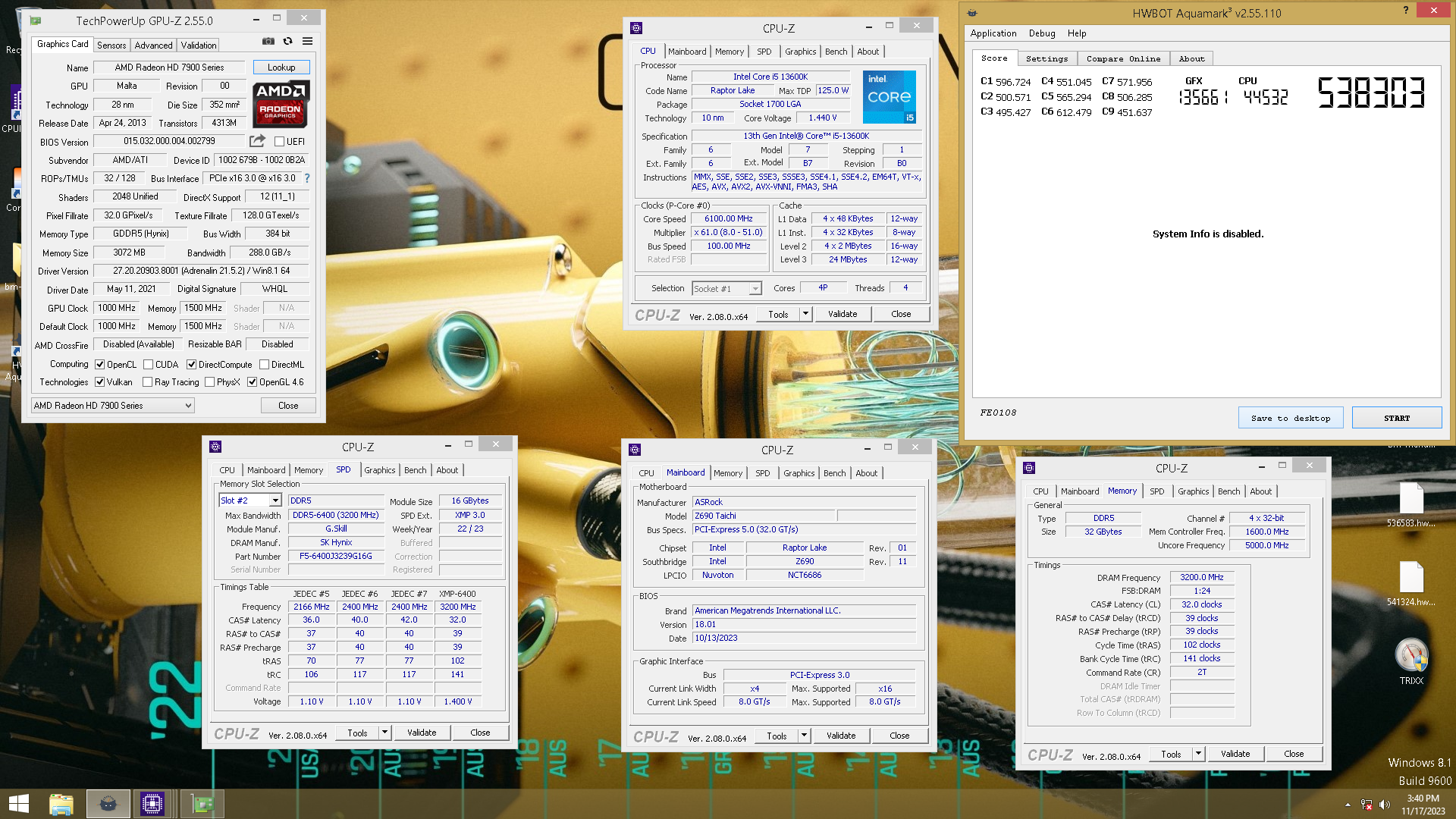Image resolution: width=1456 pixels, height=819 pixels.
Task: Click the DRAM Frequency 3200.0 MHz value
Action: (1202, 577)
